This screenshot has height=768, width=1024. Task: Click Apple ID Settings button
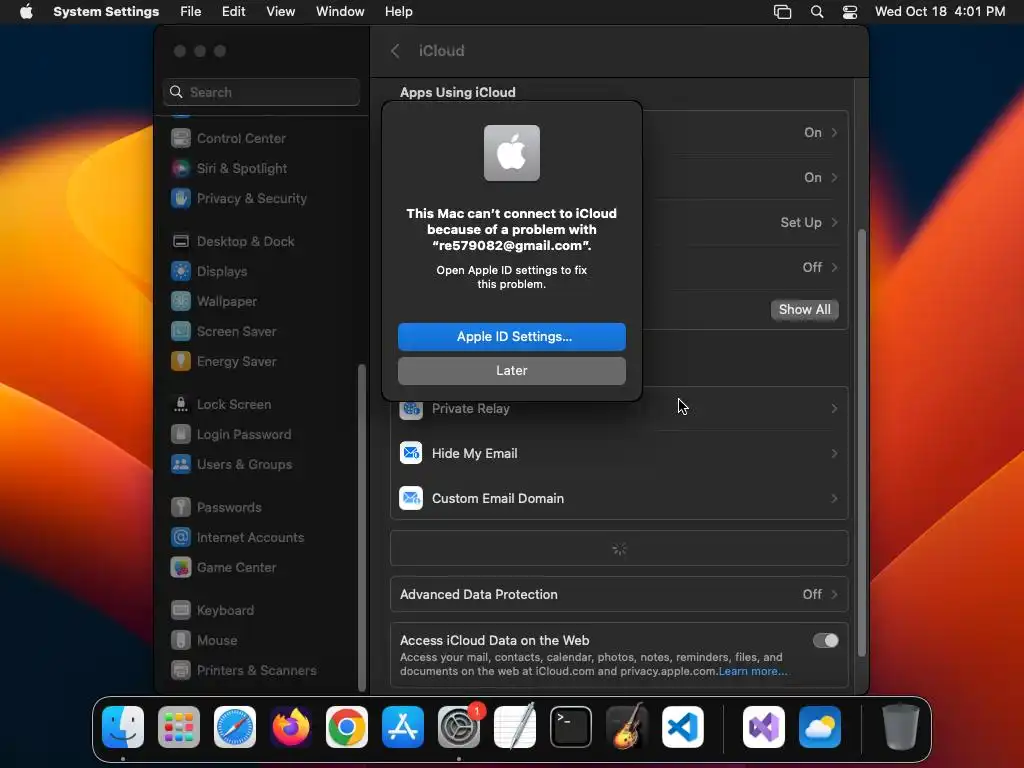[x=512, y=337]
